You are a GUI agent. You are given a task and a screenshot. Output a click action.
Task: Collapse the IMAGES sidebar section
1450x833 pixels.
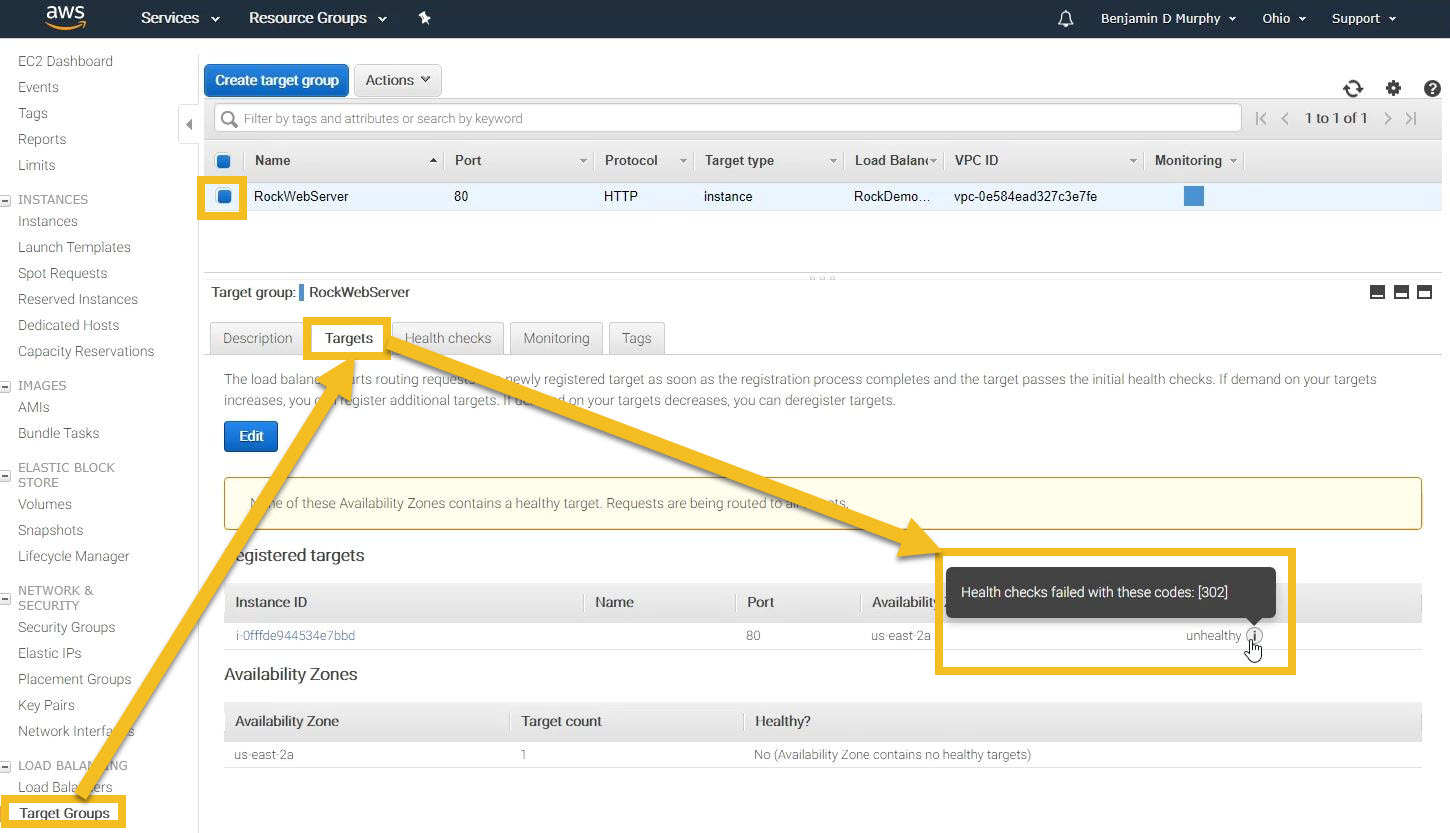point(6,386)
